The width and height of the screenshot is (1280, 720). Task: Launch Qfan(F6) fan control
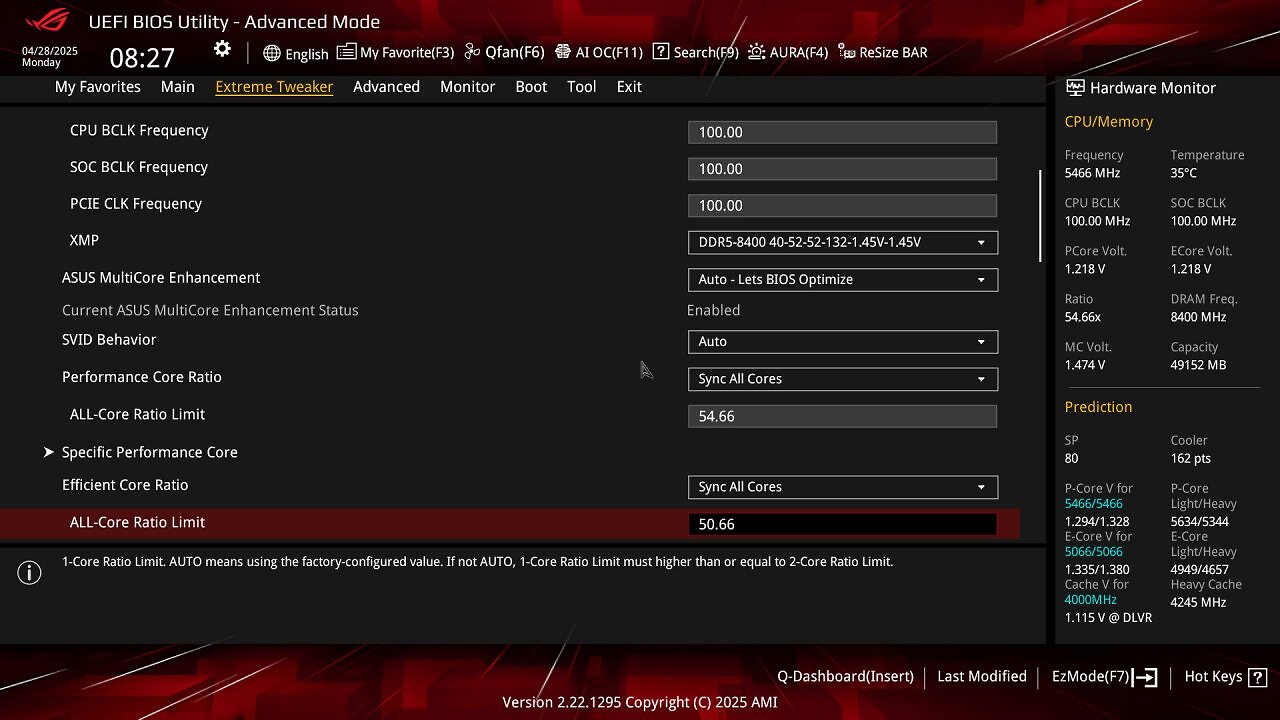point(505,52)
